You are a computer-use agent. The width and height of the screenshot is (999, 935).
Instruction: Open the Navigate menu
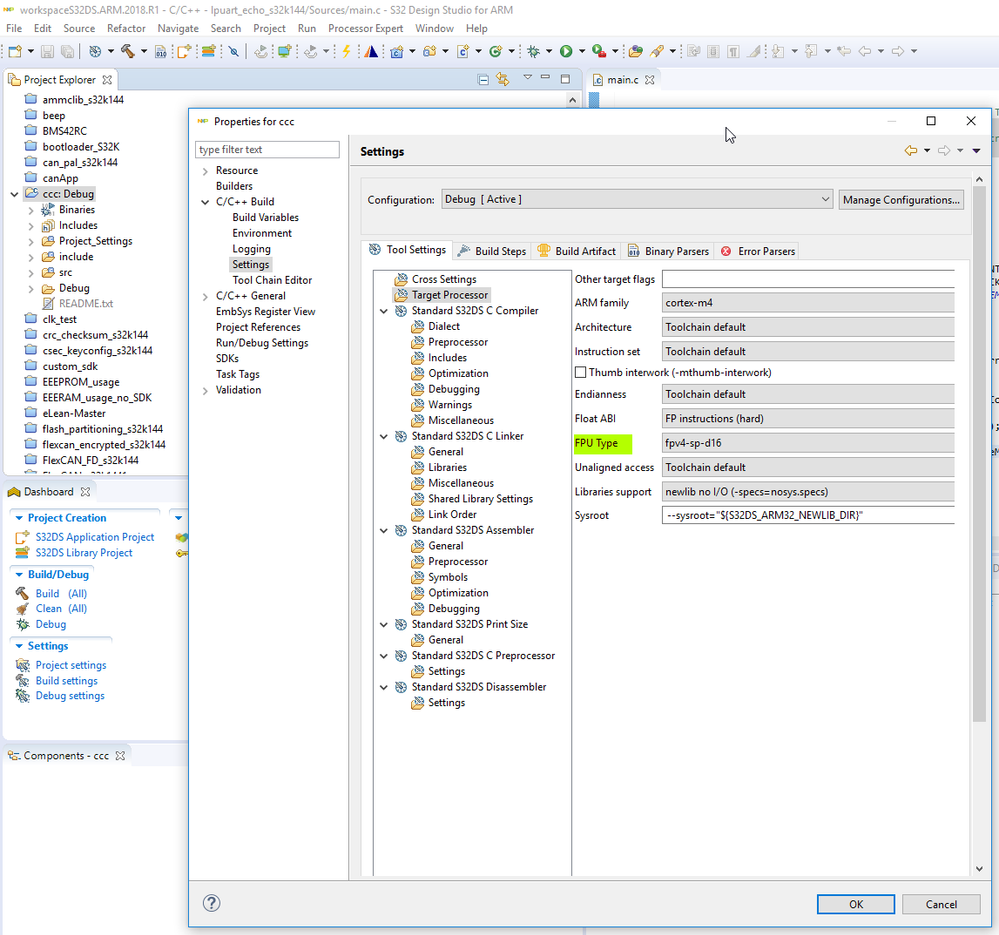click(178, 29)
